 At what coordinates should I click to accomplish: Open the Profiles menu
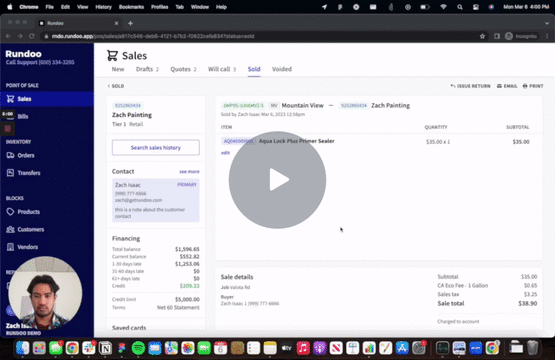click(x=160, y=7)
